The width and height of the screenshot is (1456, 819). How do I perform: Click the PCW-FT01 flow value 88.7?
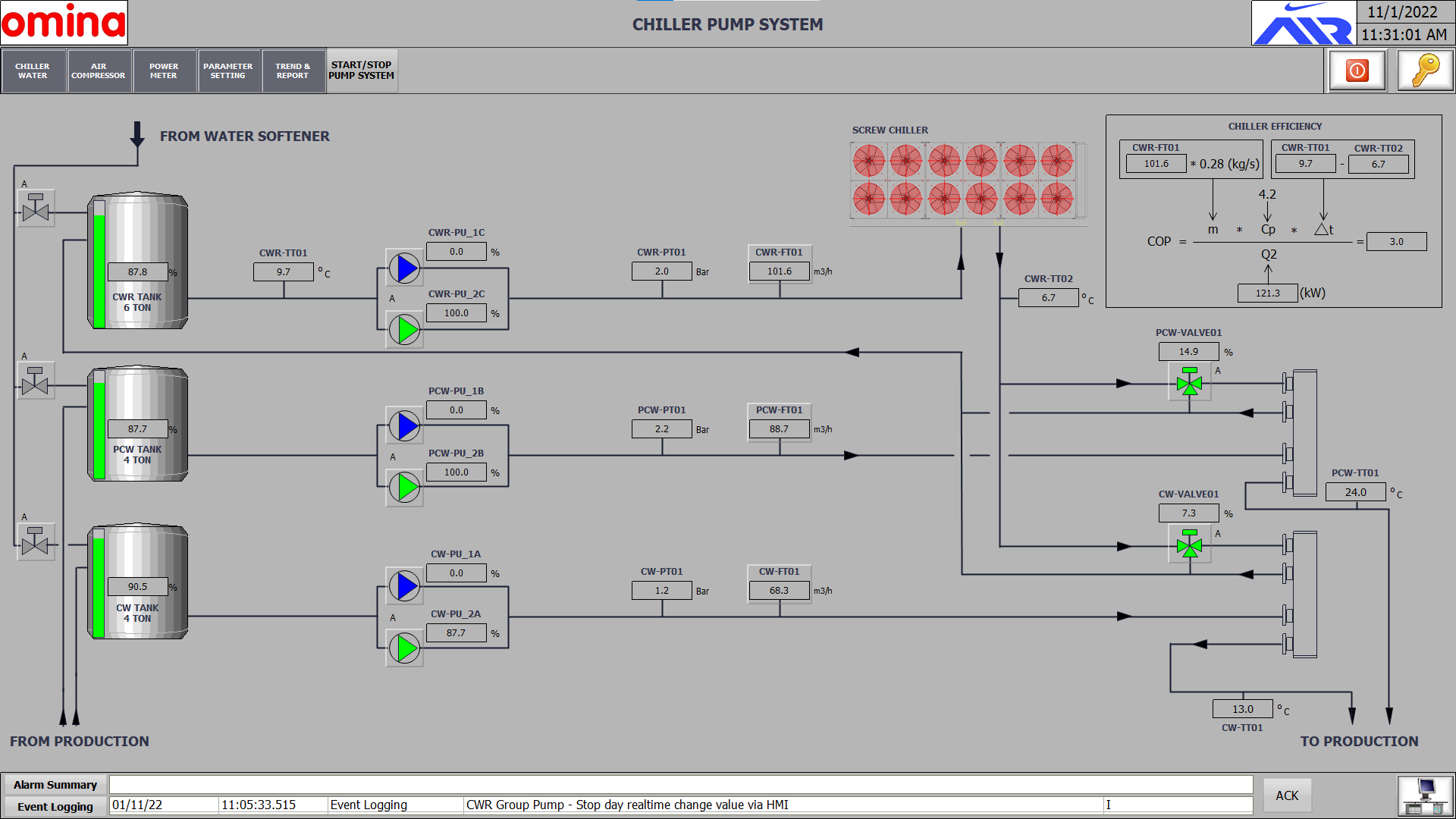pyautogui.click(x=780, y=429)
